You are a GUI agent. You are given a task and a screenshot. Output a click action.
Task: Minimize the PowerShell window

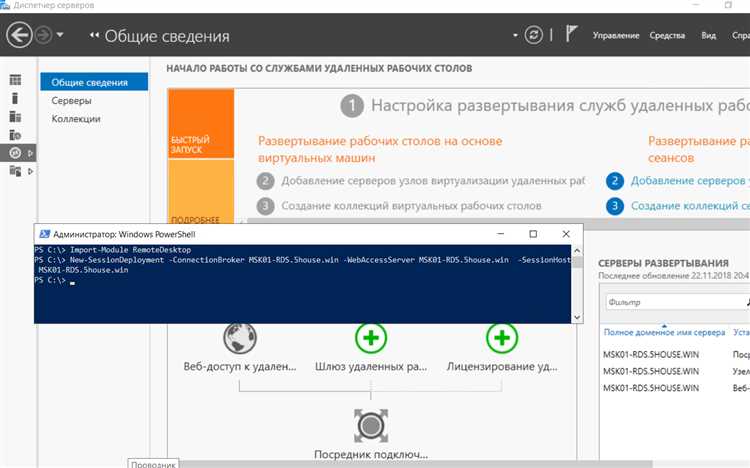500,234
